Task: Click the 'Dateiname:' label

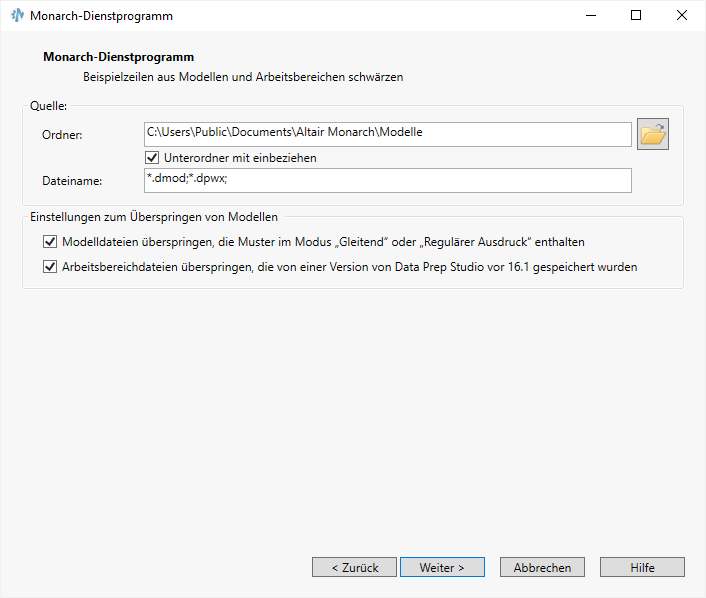Action: (72, 181)
